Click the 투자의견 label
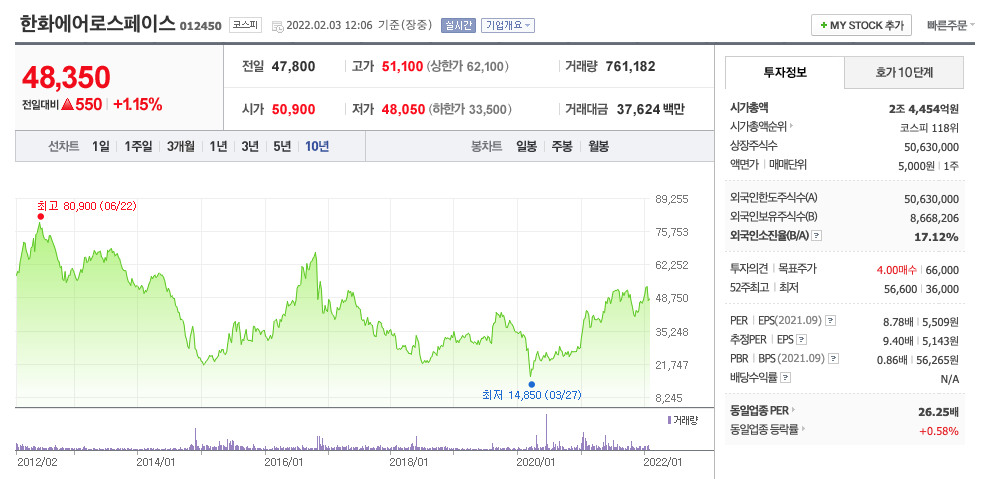Image resolution: width=992 pixels, height=479 pixels. pos(748,268)
